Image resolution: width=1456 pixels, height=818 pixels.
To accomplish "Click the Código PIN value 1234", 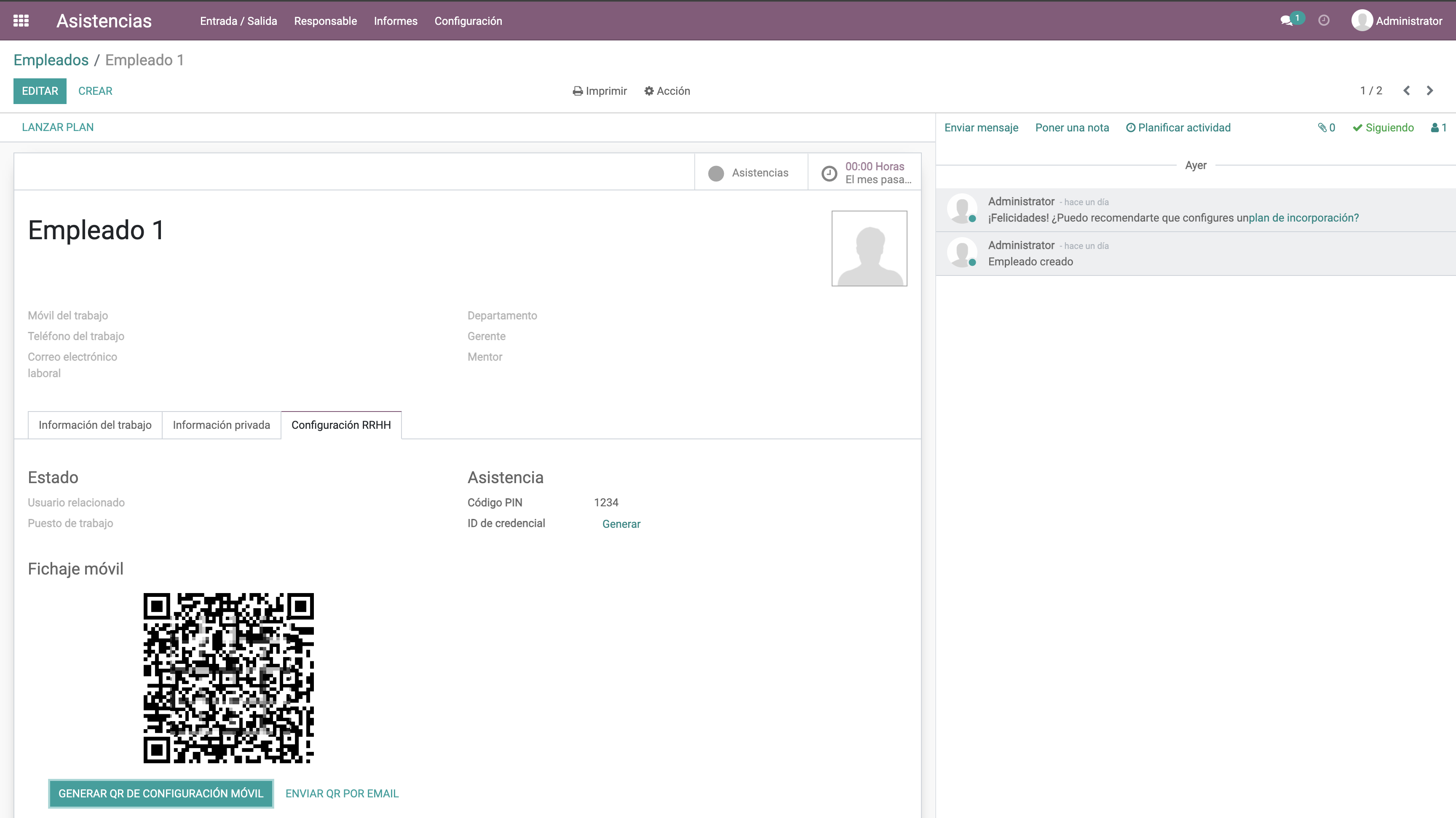I will tap(606, 503).
